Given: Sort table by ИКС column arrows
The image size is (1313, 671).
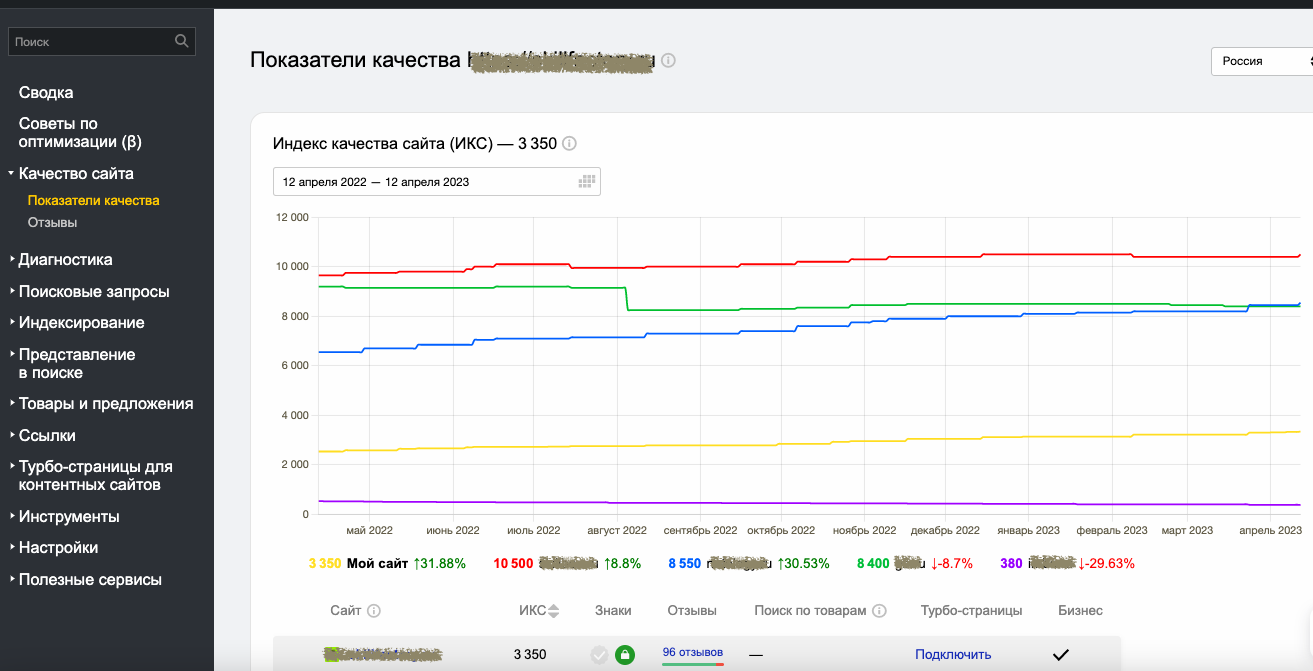Looking at the screenshot, I should (554, 611).
